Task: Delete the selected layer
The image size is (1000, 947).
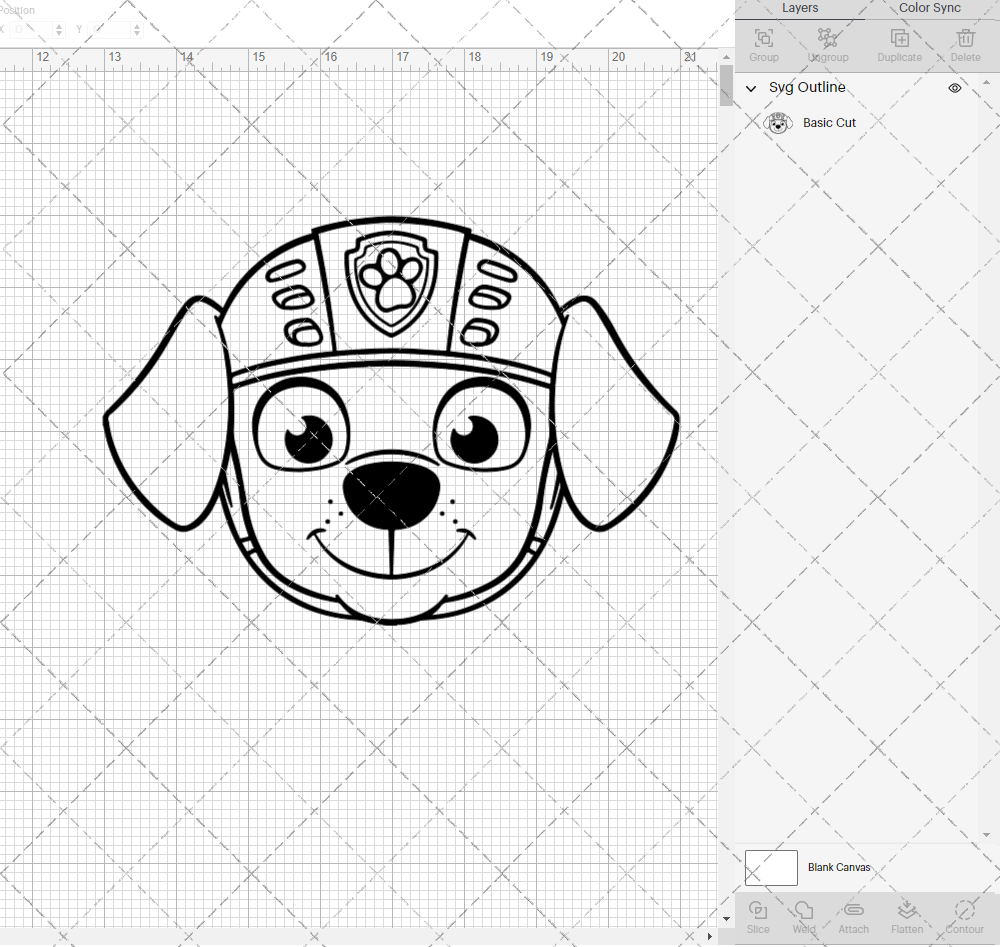Action: point(964,40)
